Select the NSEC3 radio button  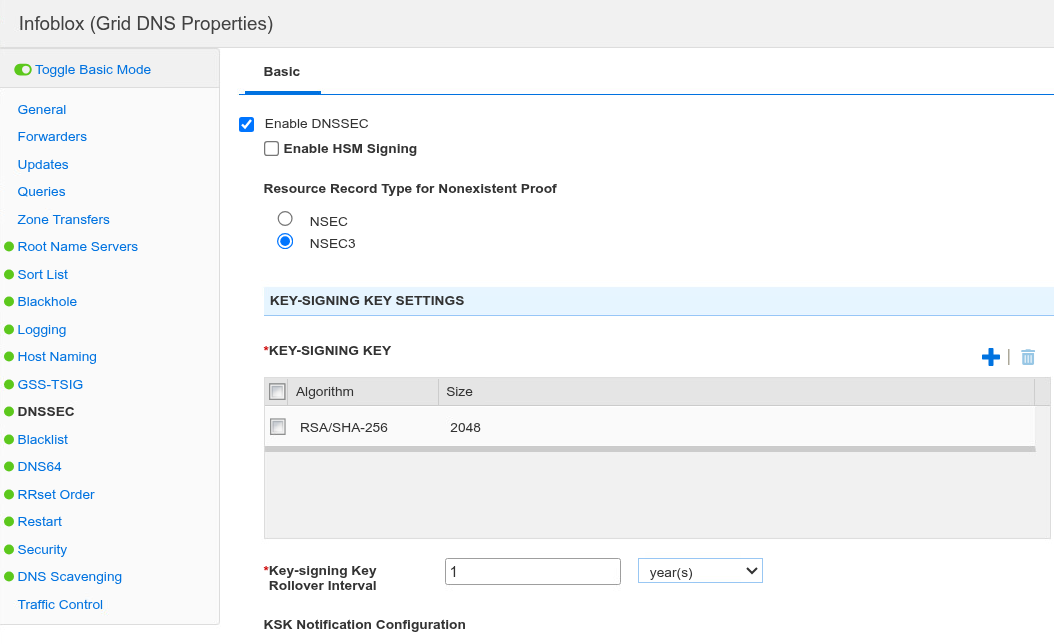click(285, 241)
